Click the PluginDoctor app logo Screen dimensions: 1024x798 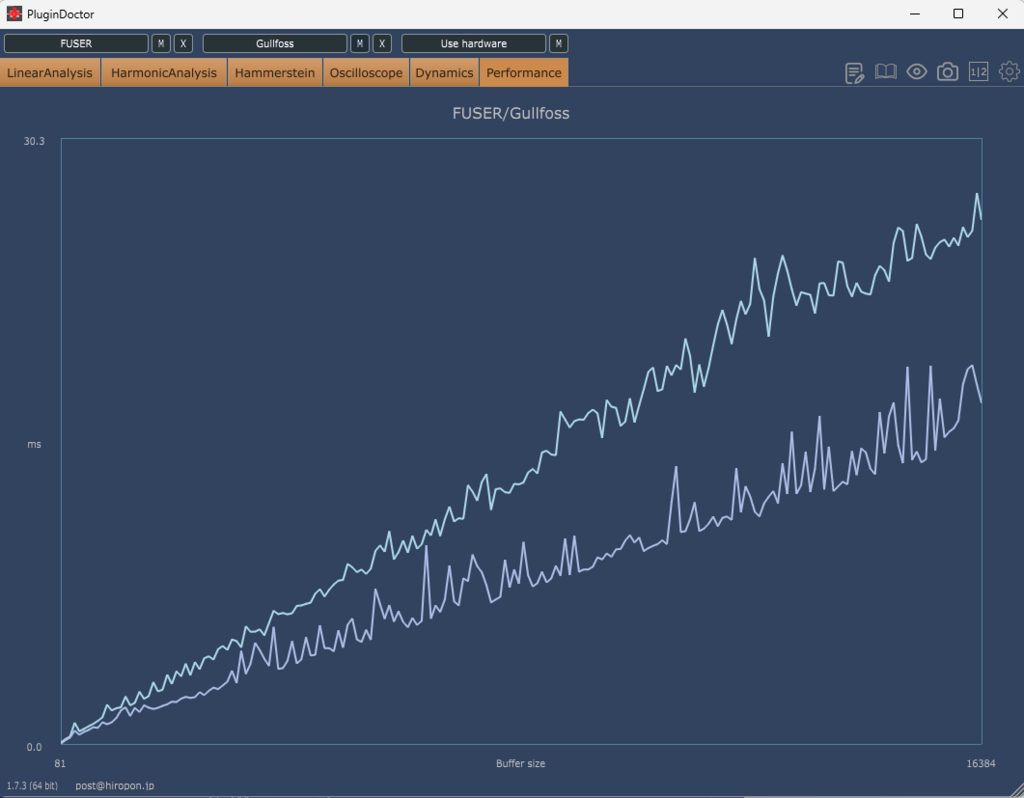click(x=14, y=14)
